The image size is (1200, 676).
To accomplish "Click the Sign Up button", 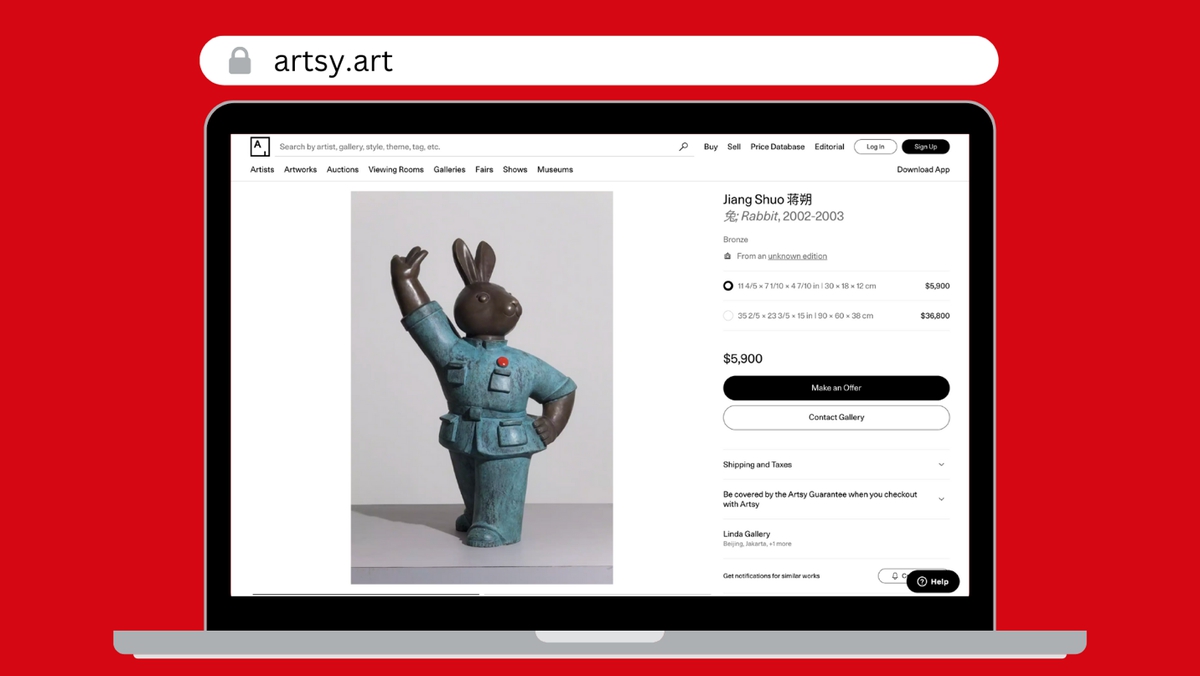I will click(x=925, y=147).
